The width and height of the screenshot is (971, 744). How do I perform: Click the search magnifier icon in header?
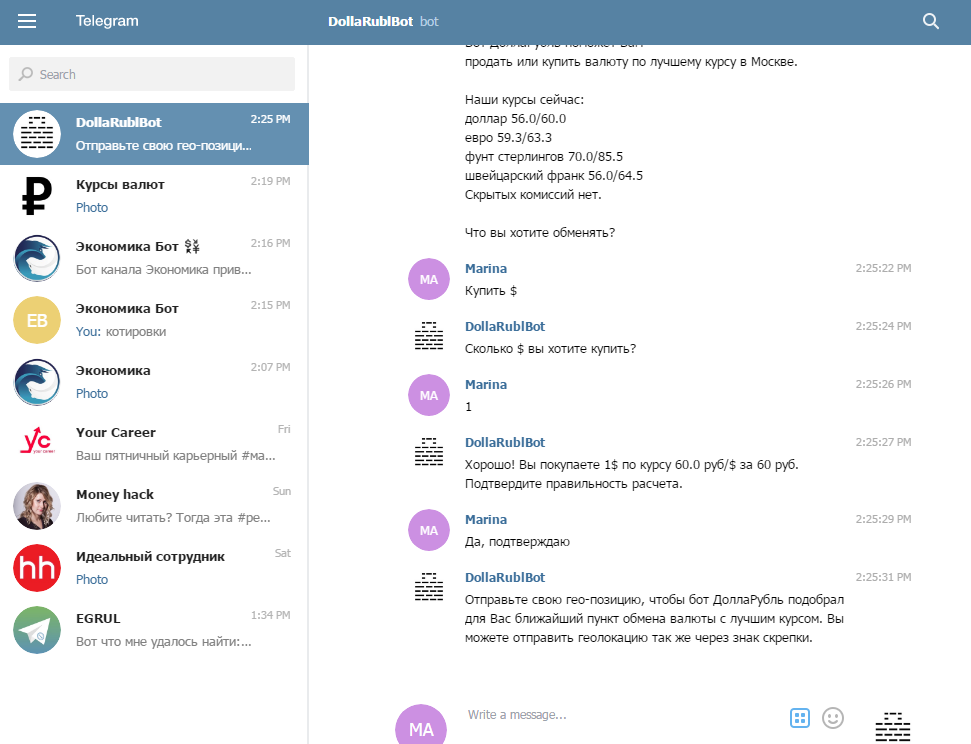931,21
